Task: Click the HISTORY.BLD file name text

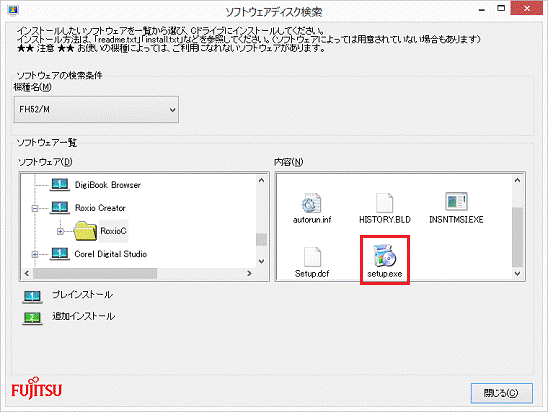Action: (385, 219)
